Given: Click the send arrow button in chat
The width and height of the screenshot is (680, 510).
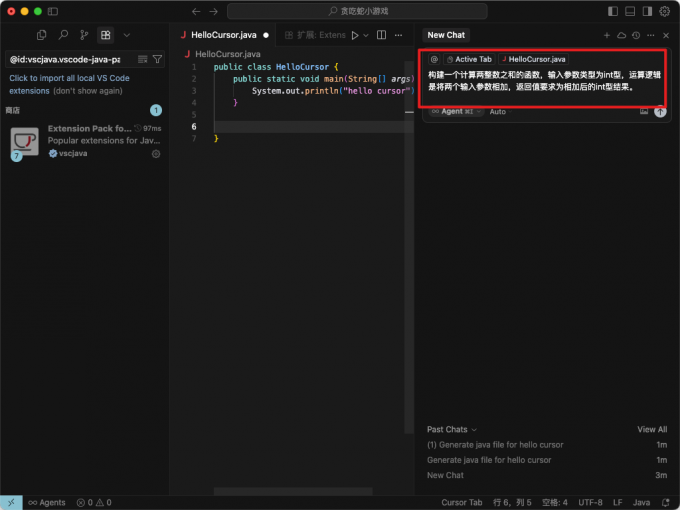Looking at the screenshot, I should (660, 112).
